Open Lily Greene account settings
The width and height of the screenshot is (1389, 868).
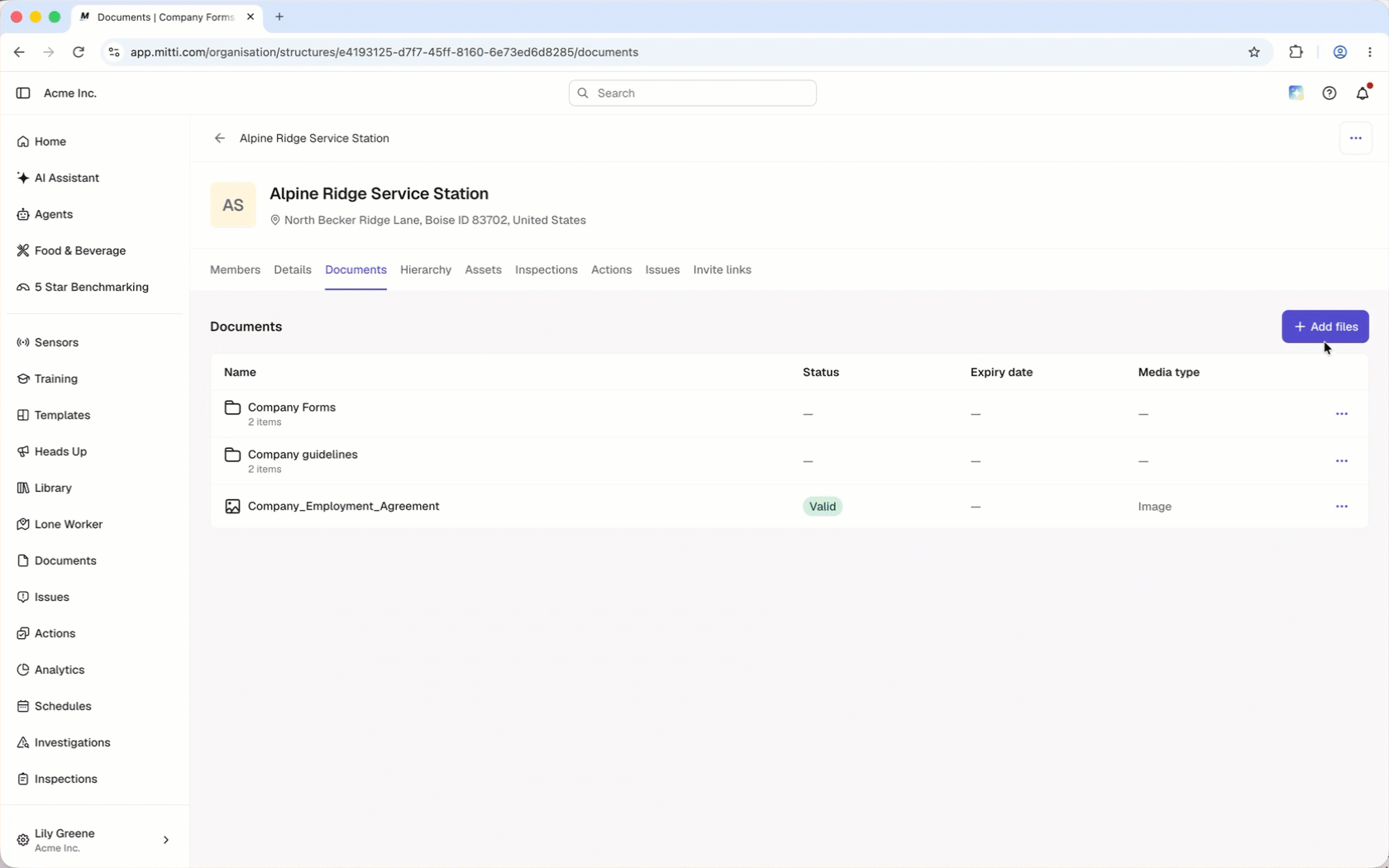click(94, 840)
